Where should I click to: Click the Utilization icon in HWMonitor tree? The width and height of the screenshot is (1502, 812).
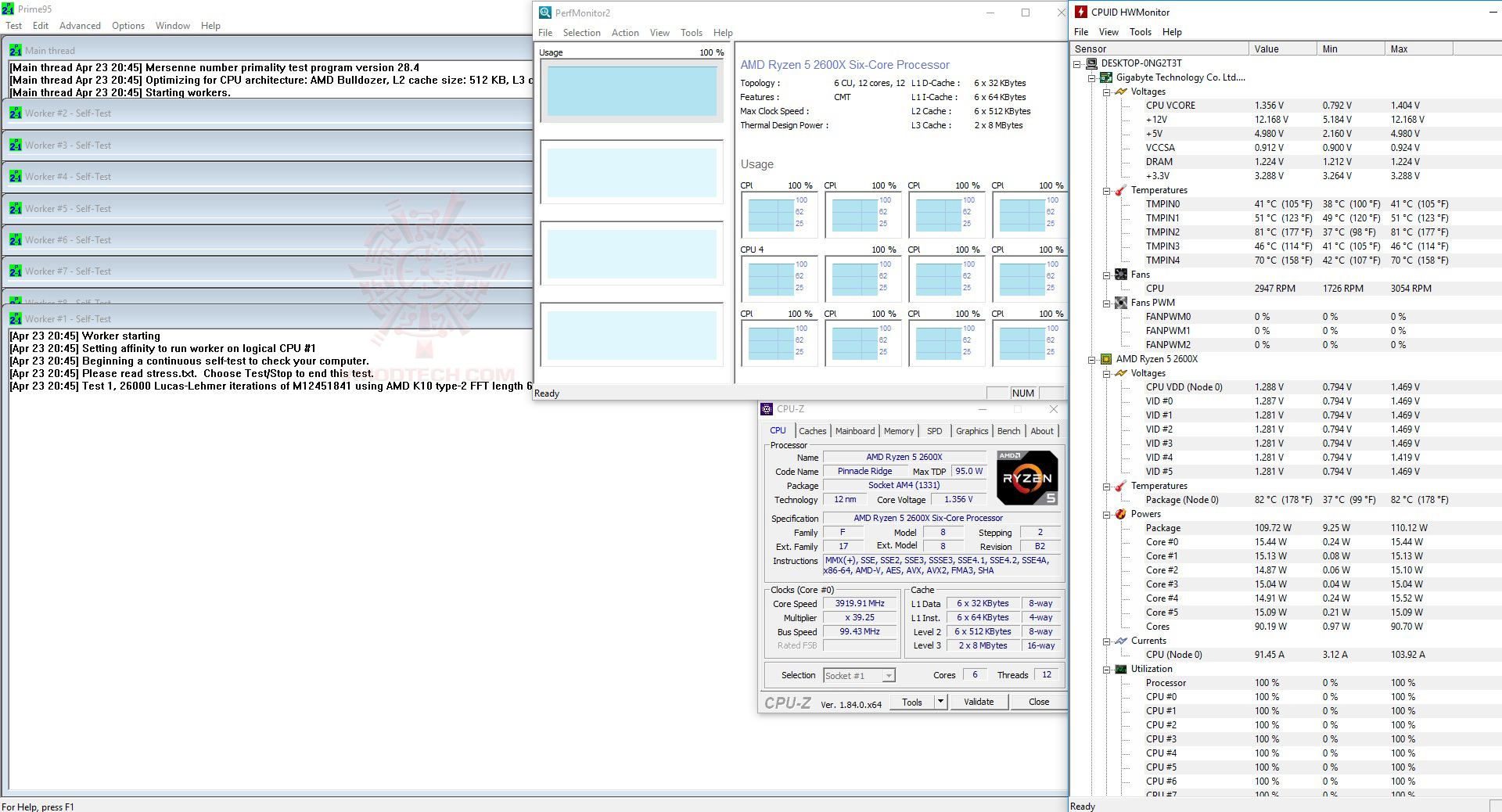point(1121,669)
